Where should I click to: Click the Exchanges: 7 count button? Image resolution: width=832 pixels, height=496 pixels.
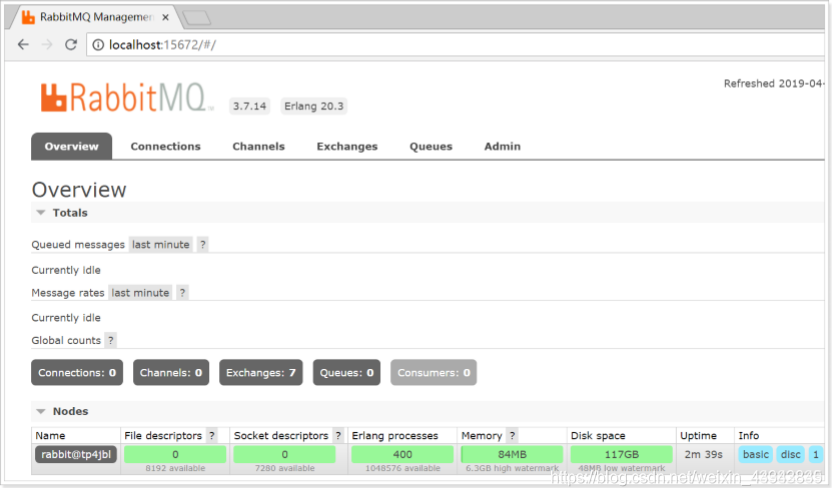(261, 372)
